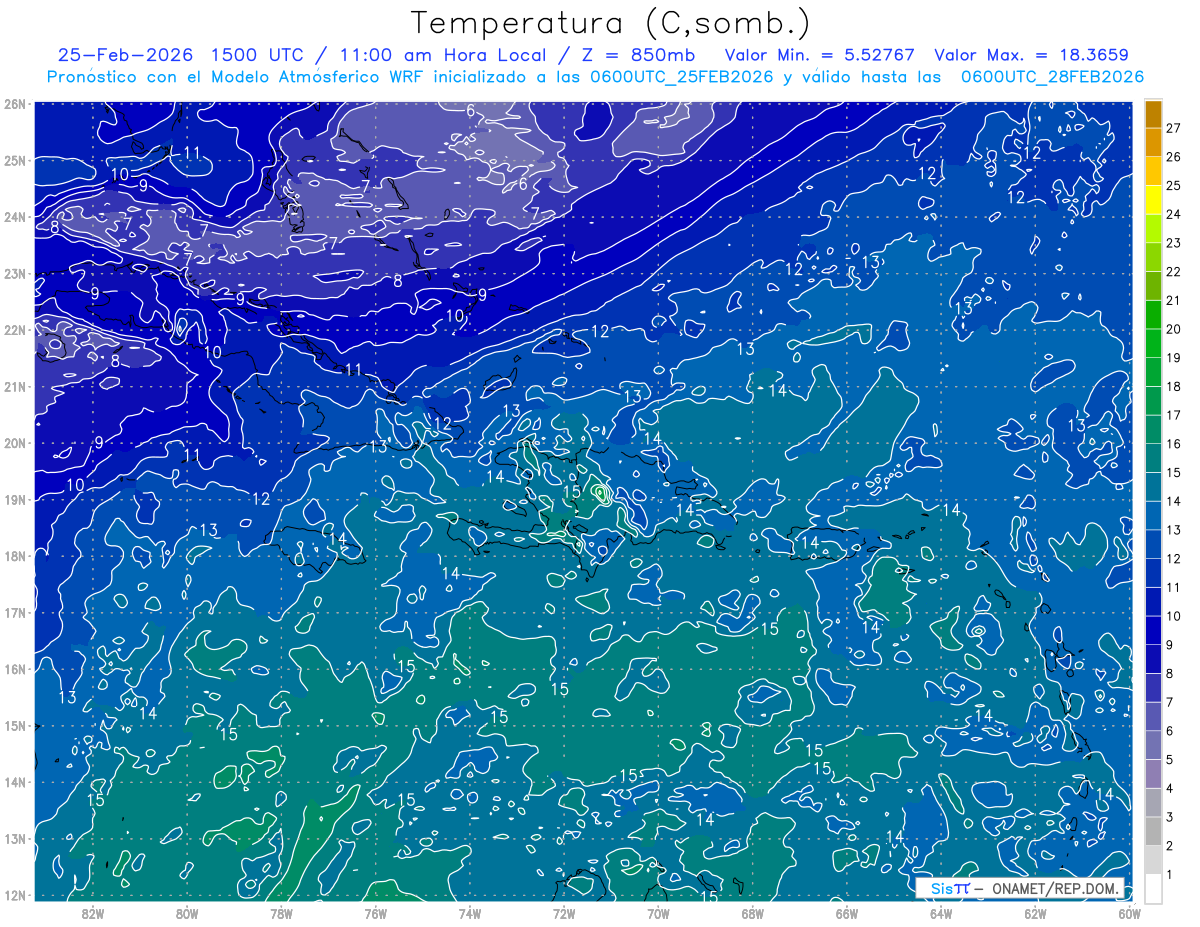Click the "0600UTC_28FEB2026" valid-until timestamp

tap(1052, 77)
